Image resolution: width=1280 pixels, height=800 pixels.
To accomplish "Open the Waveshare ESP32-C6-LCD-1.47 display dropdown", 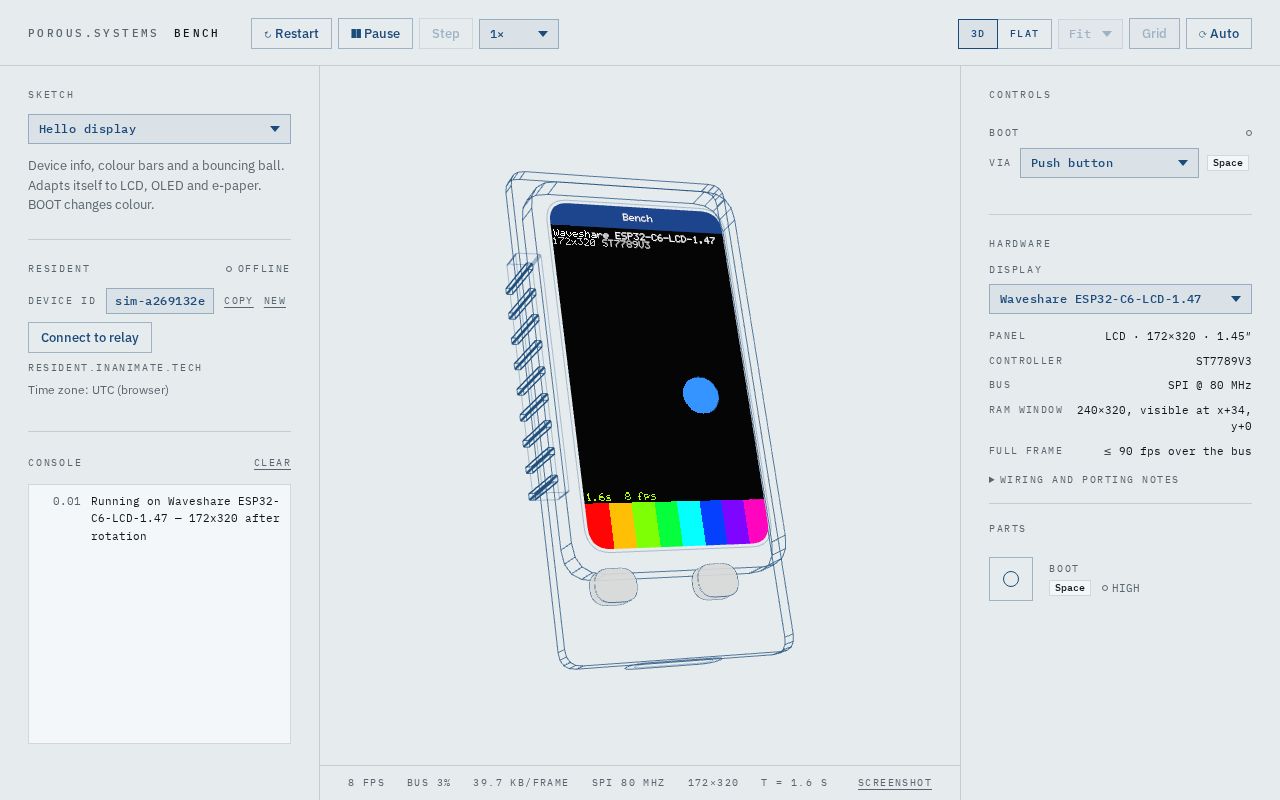I will [1120, 299].
